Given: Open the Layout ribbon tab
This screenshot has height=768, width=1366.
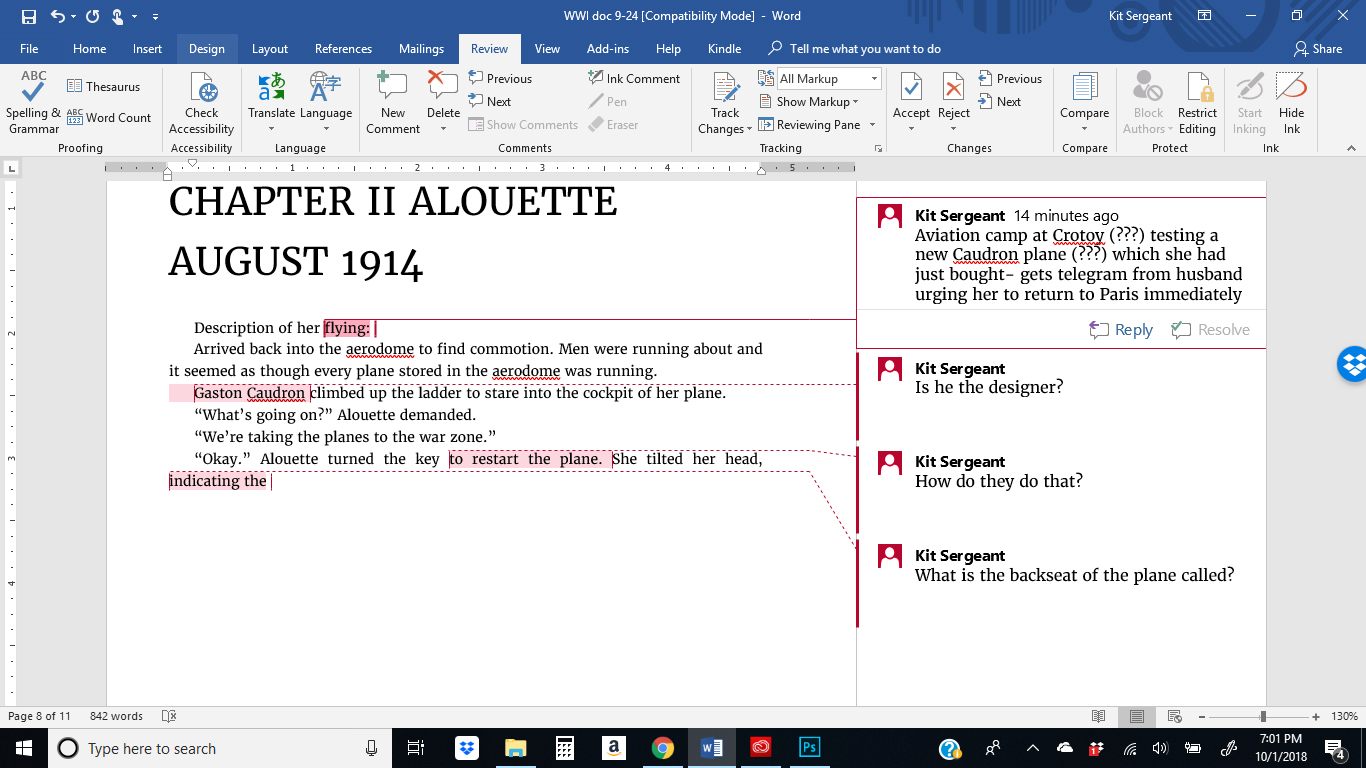Looking at the screenshot, I should tap(269, 49).
